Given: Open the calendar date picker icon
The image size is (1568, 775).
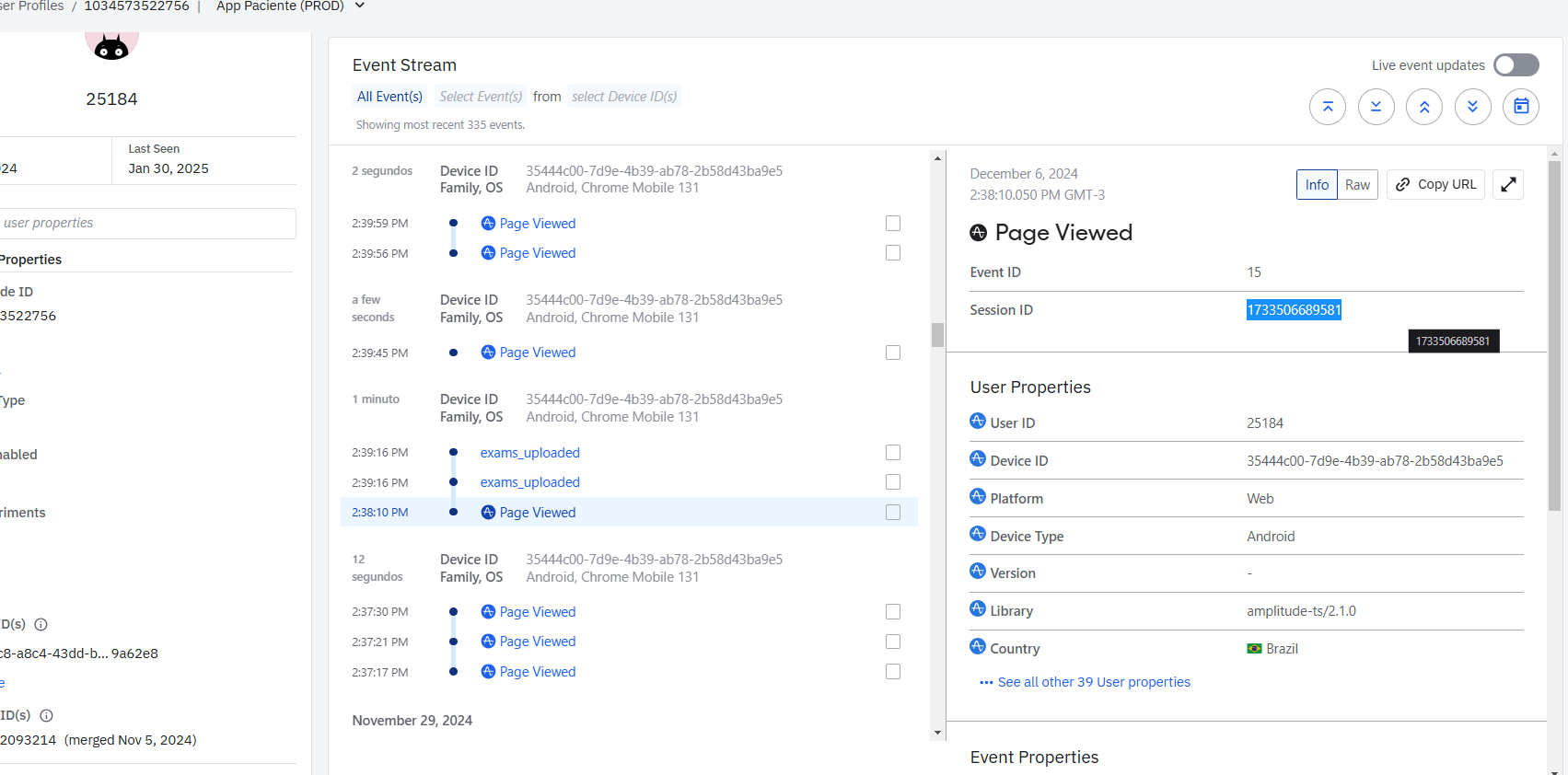Looking at the screenshot, I should (1521, 107).
